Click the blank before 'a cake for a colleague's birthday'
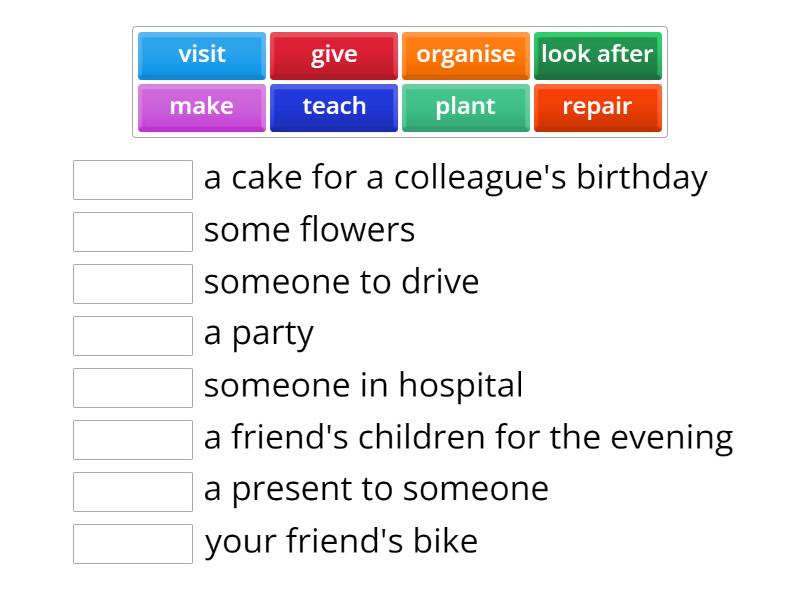This screenshot has width=800, height=600. click(132, 180)
